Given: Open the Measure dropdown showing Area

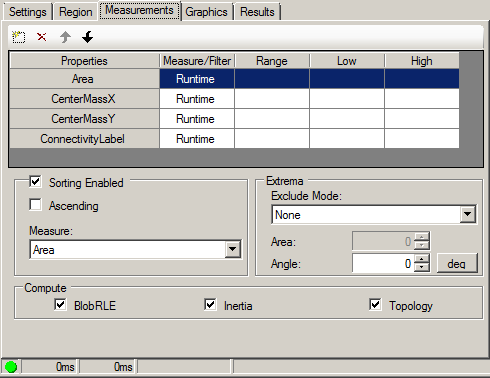Looking at the screenshot, I should (x=232, y=249).
